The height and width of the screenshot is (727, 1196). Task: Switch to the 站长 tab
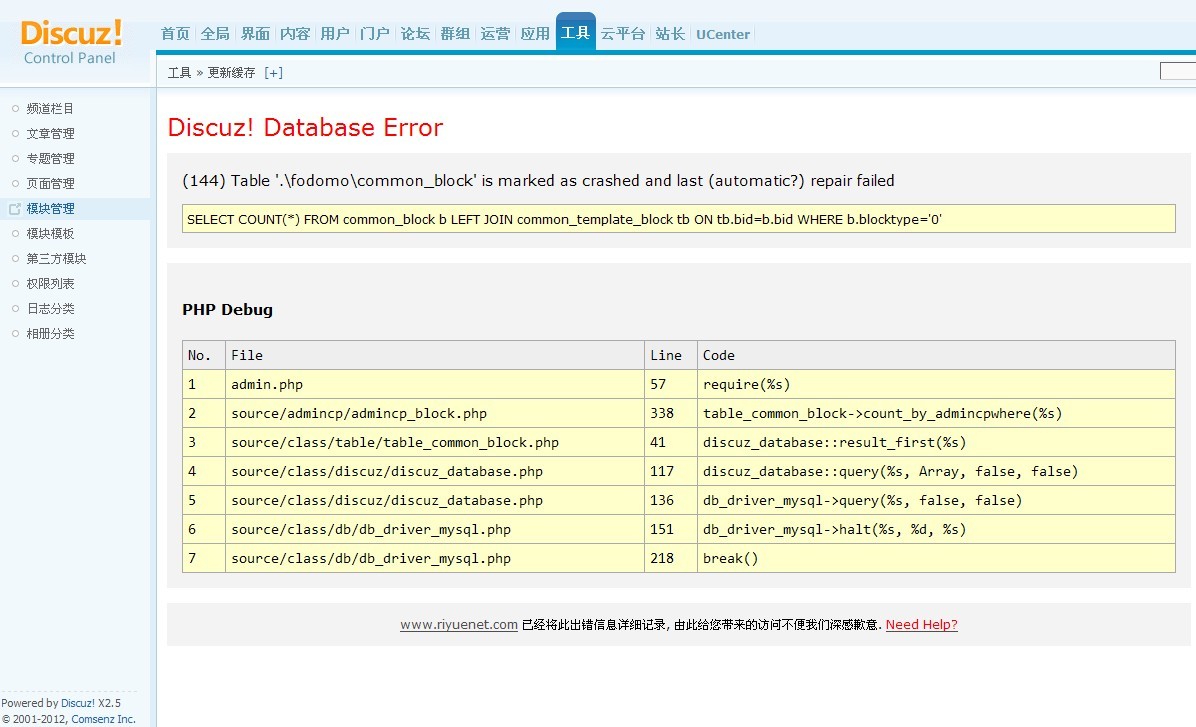670,34
